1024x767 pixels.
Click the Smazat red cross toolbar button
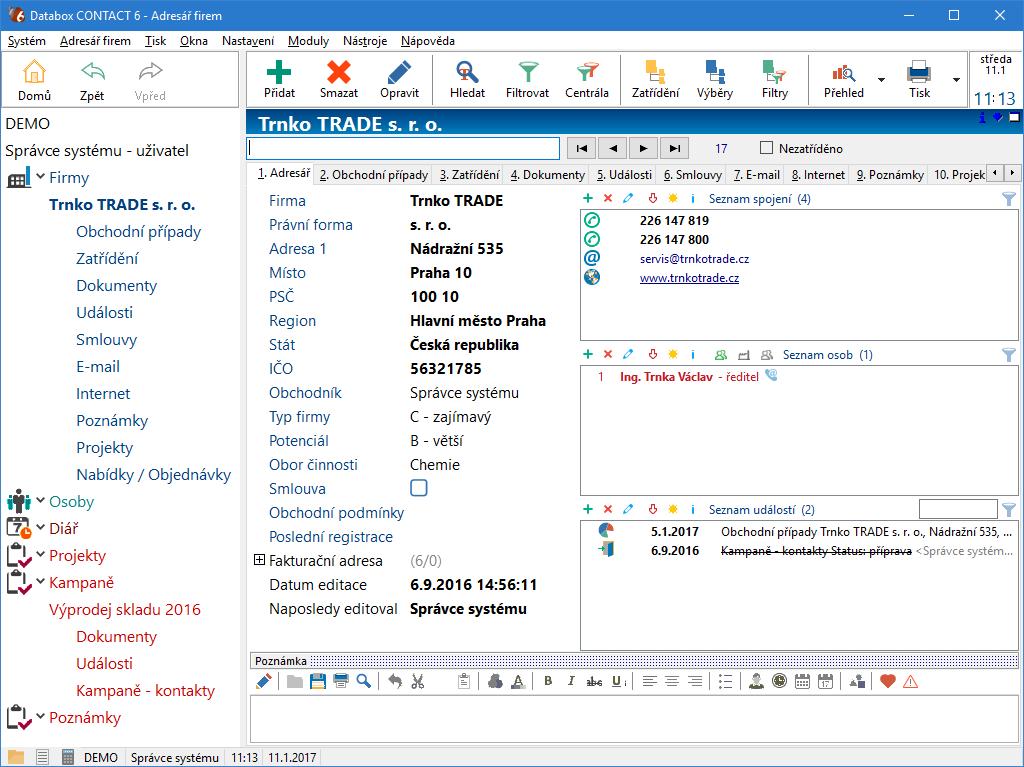click(338, 79)
